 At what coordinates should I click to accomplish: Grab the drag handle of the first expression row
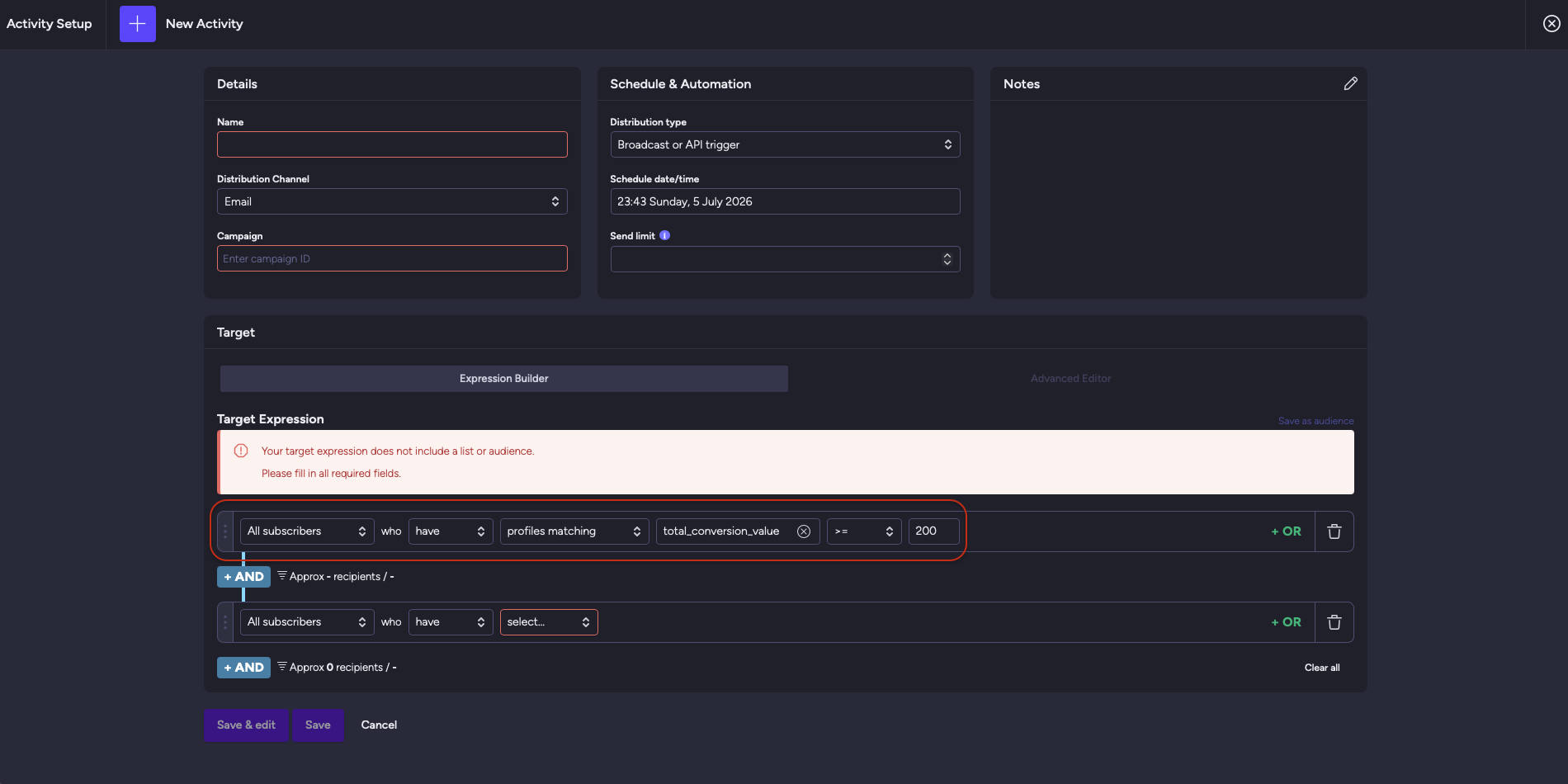point(225,531)
